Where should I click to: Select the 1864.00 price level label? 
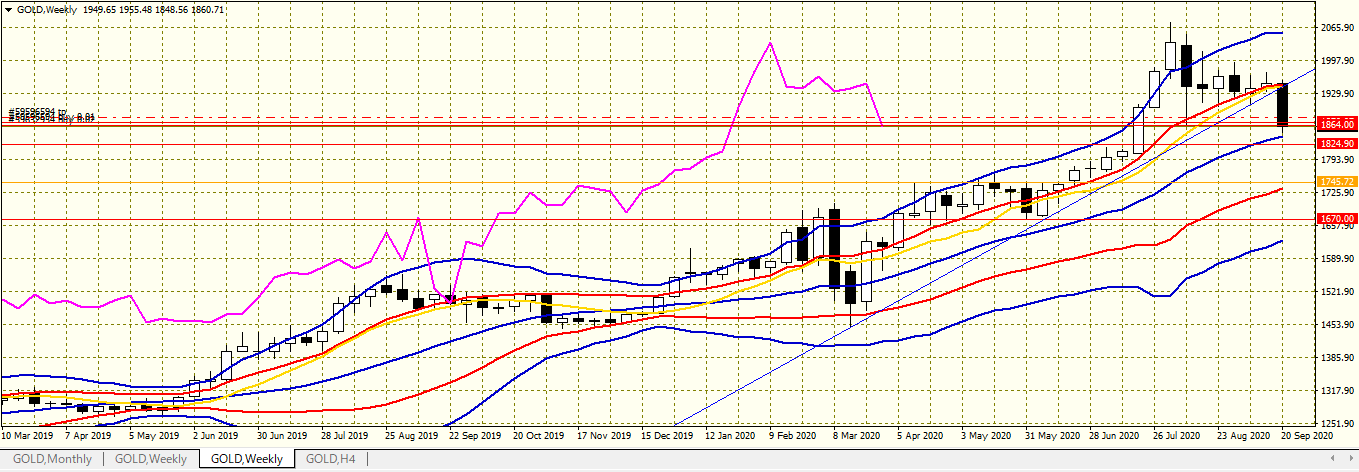point(1336,125)
